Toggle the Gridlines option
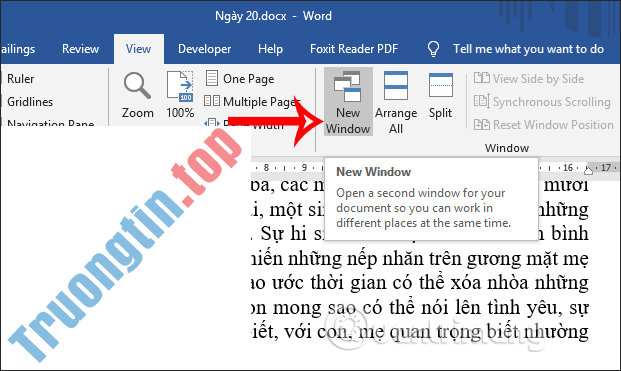 pos(29,102)
